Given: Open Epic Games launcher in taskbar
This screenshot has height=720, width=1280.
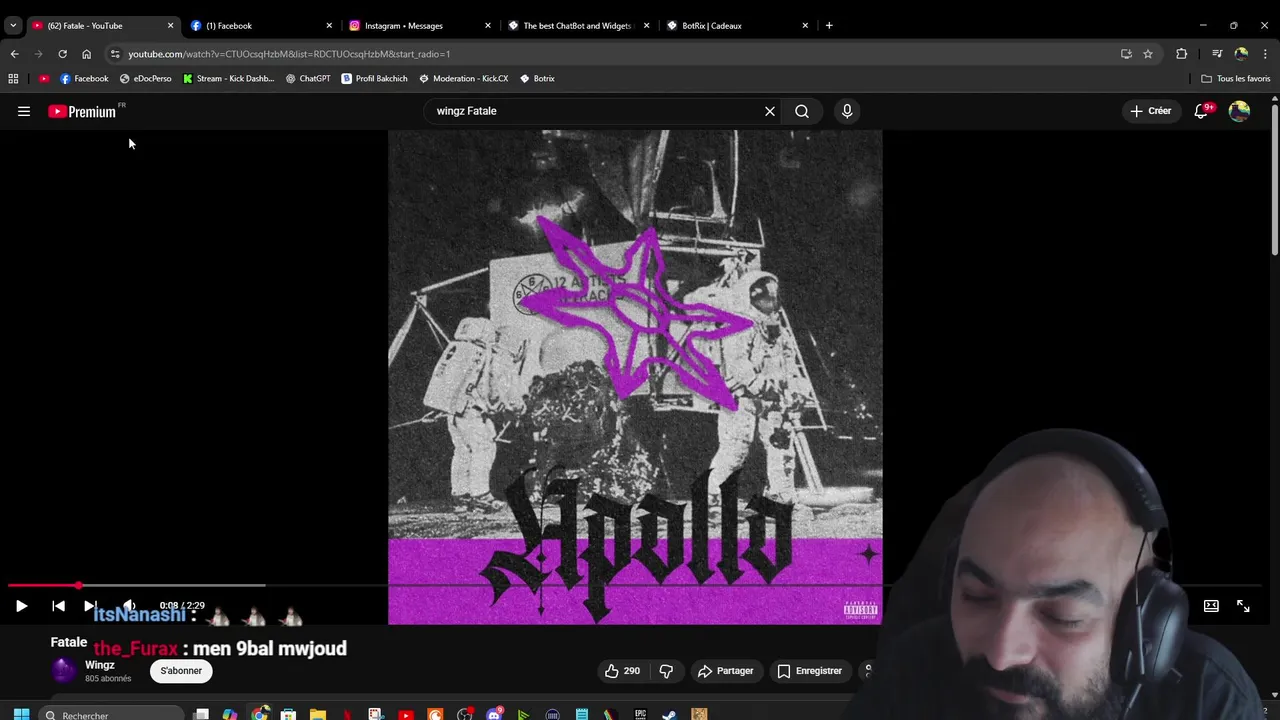Looking at the screenshot, I should point(640,714).
